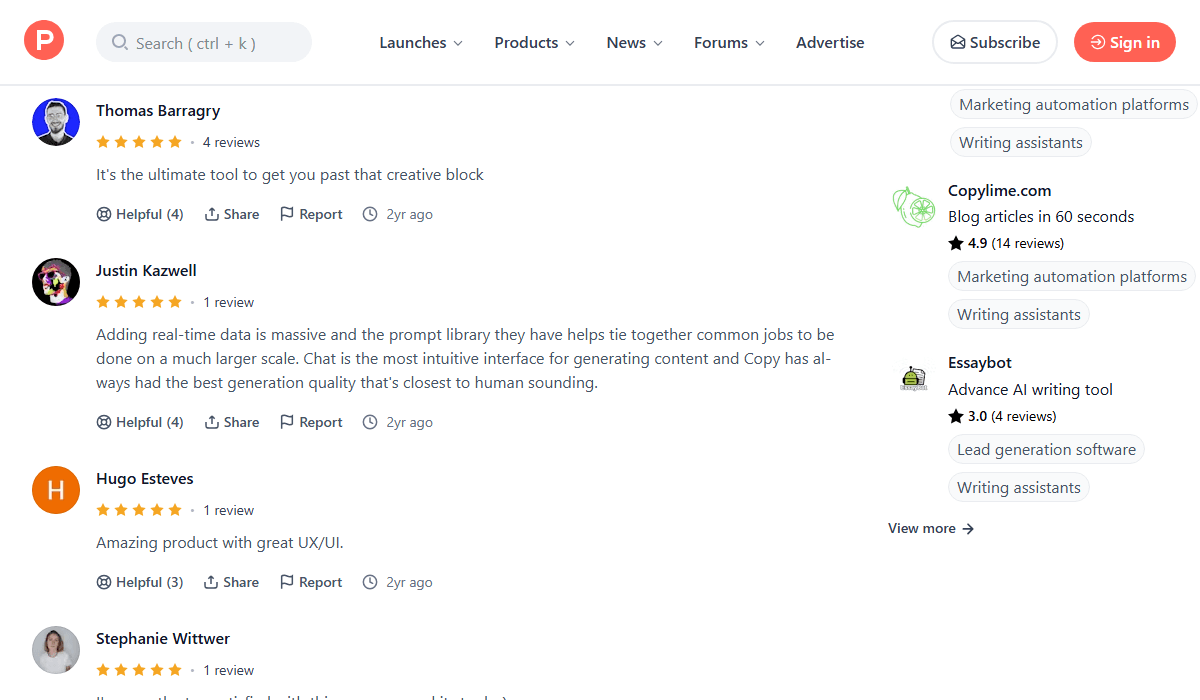Click the Product Hunt logo icon
Image resolution: width=1200 pixels, height=700 pixels.
[44, 41]
